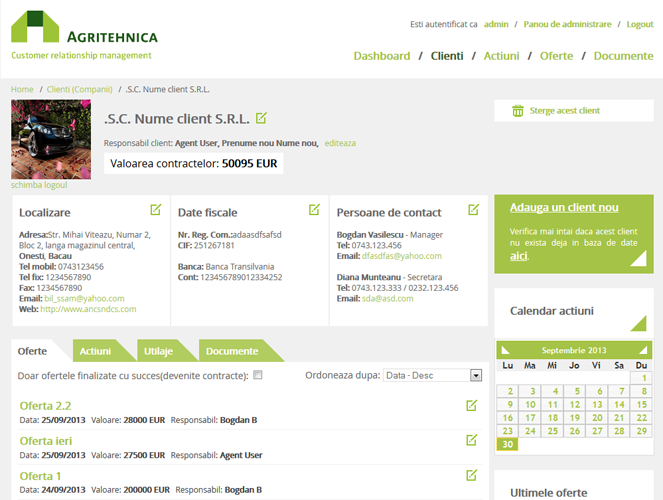The height and width of the screenshot is (500, 663).
Task: Click the Ultimele oferte heading
Action: [x=548, y=493]
